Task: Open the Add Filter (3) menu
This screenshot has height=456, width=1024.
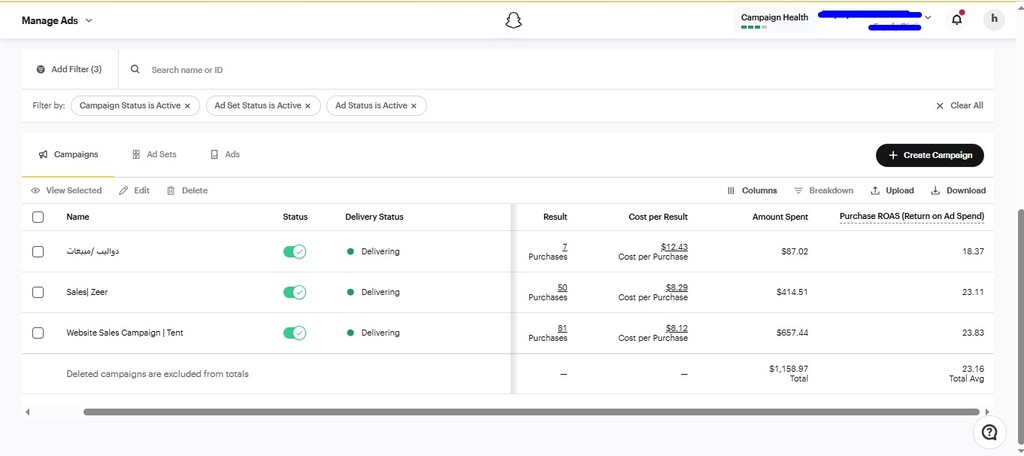Action: 69,70
